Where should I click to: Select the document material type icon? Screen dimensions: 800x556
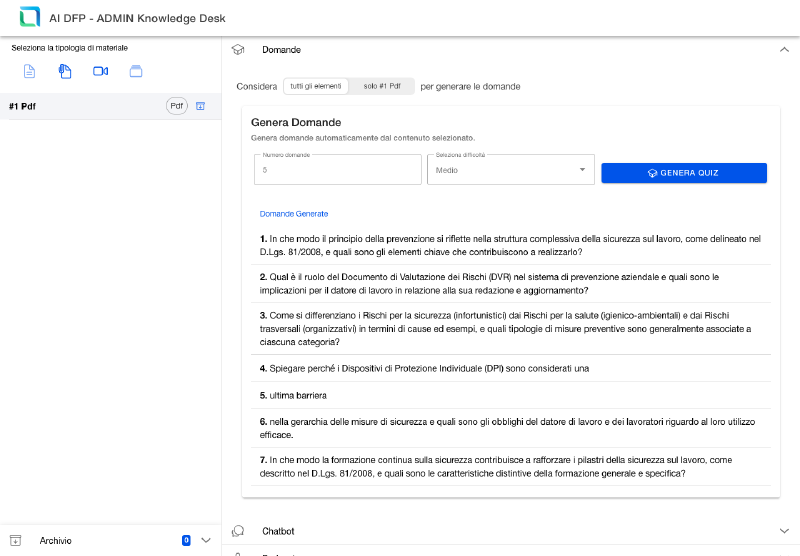[x=30, y=71]
